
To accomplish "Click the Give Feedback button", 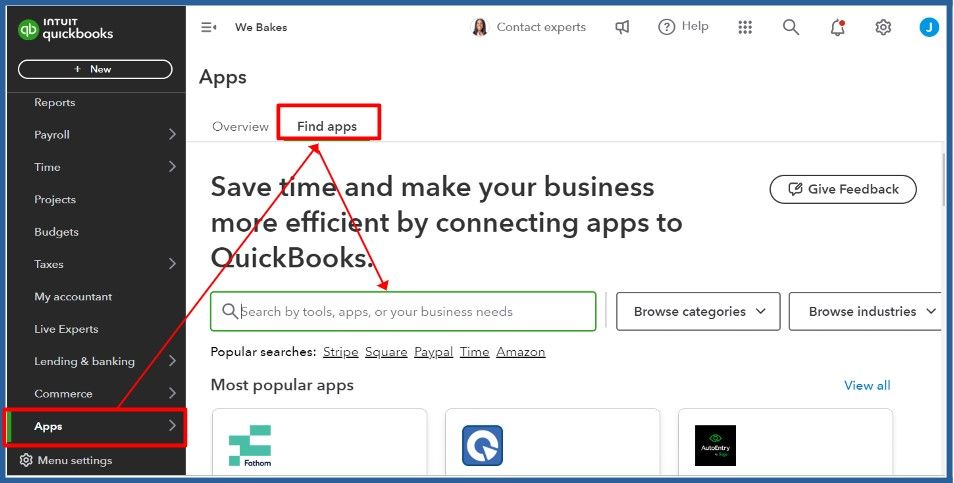I will click(x=843, y=189).
